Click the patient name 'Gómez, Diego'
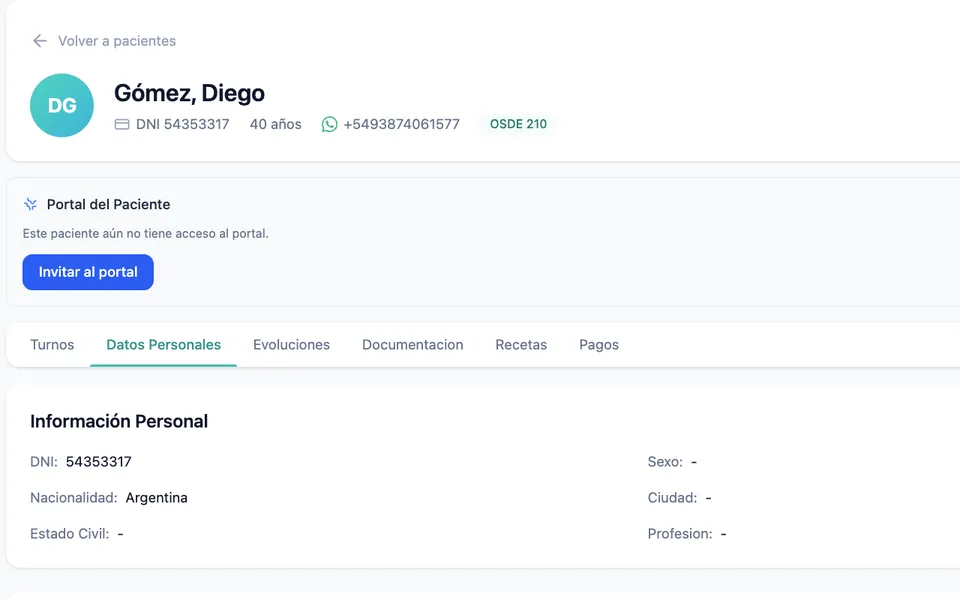 (189, 93)
